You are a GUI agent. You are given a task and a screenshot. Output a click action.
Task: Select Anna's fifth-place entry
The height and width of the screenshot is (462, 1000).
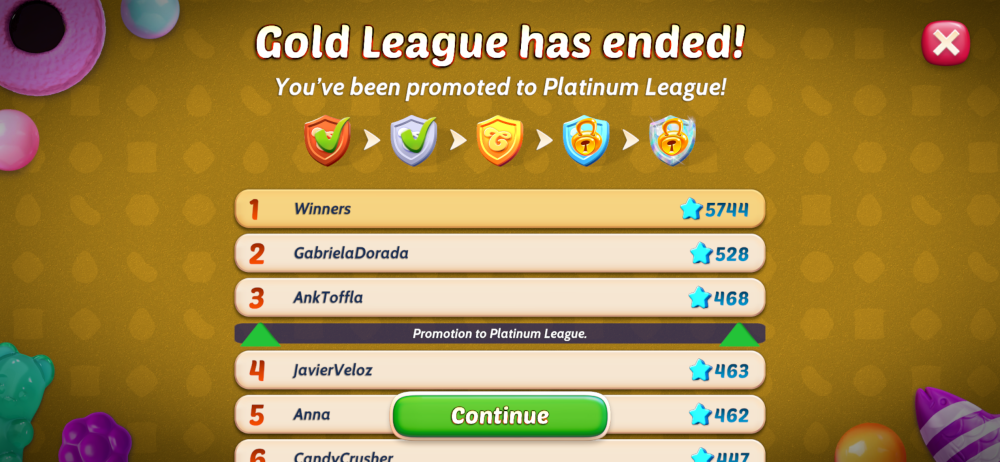[499, 415]
